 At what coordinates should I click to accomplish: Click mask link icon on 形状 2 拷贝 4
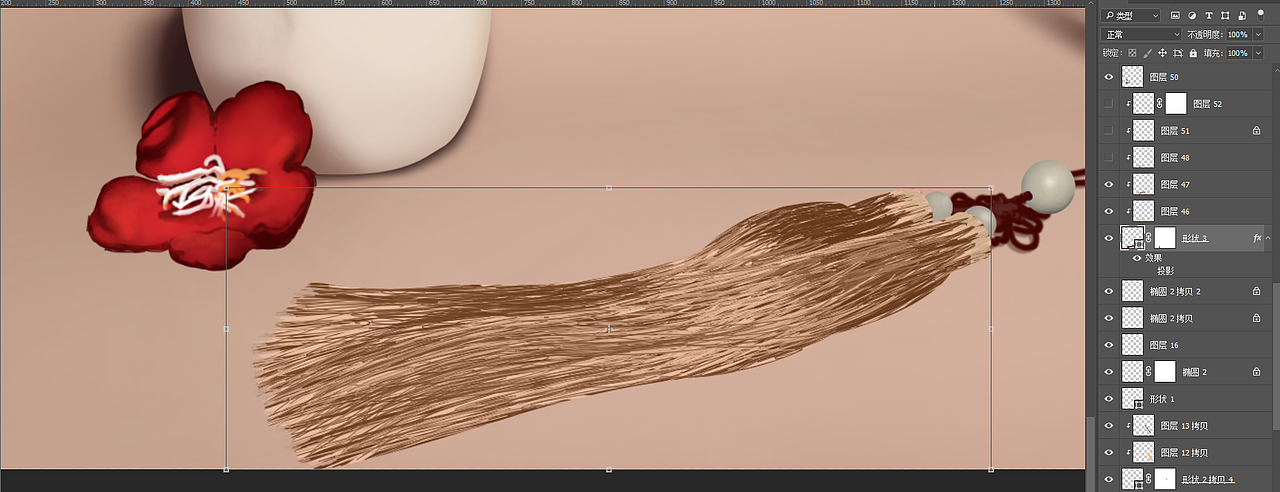point(1149,479)
